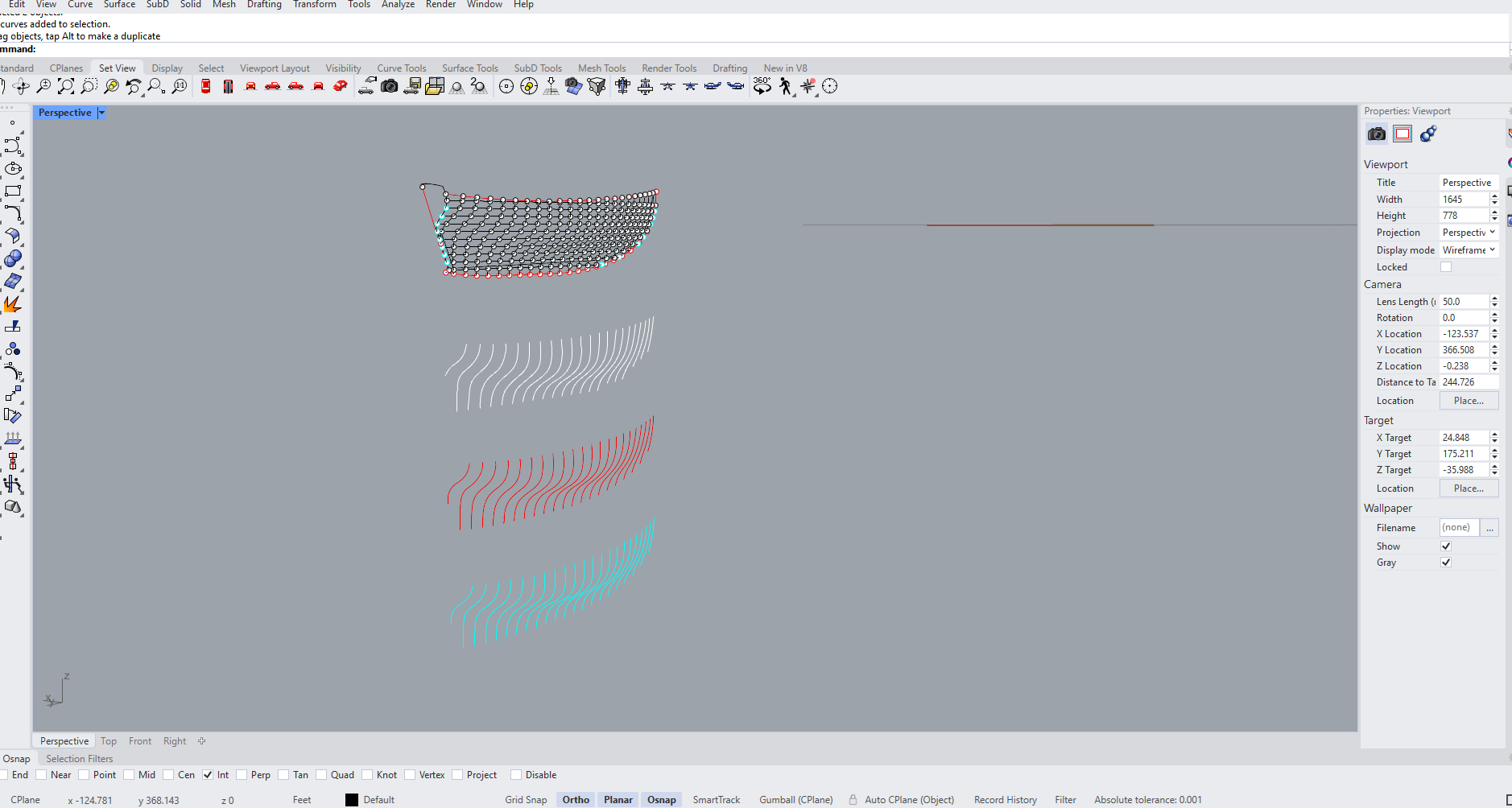Click the camera snapshot toolbar icon
The width and height of the screenshot is (1512, 808).
click(x=390, y=86)
